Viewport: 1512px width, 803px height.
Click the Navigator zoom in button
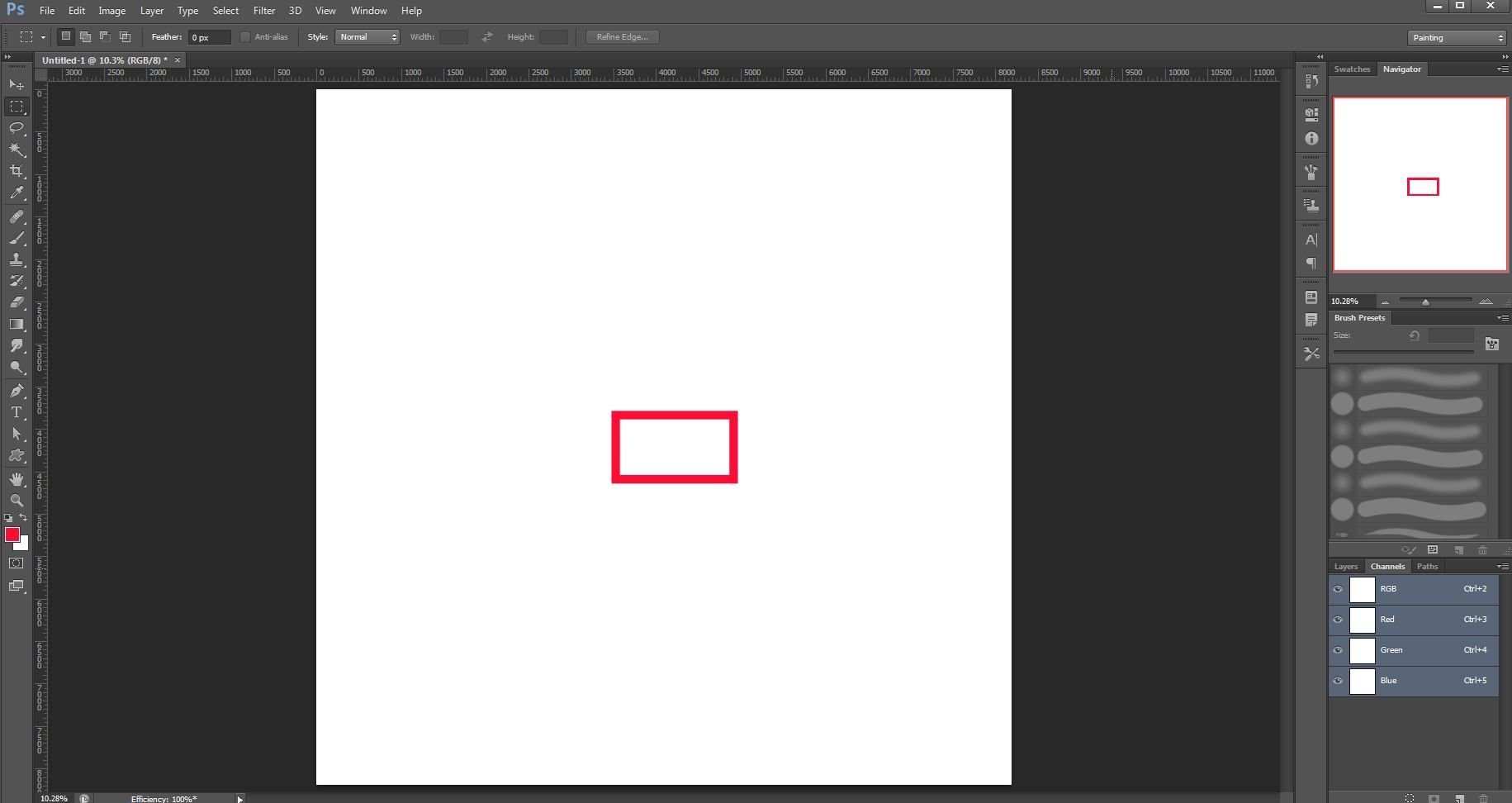point(1486,302)
